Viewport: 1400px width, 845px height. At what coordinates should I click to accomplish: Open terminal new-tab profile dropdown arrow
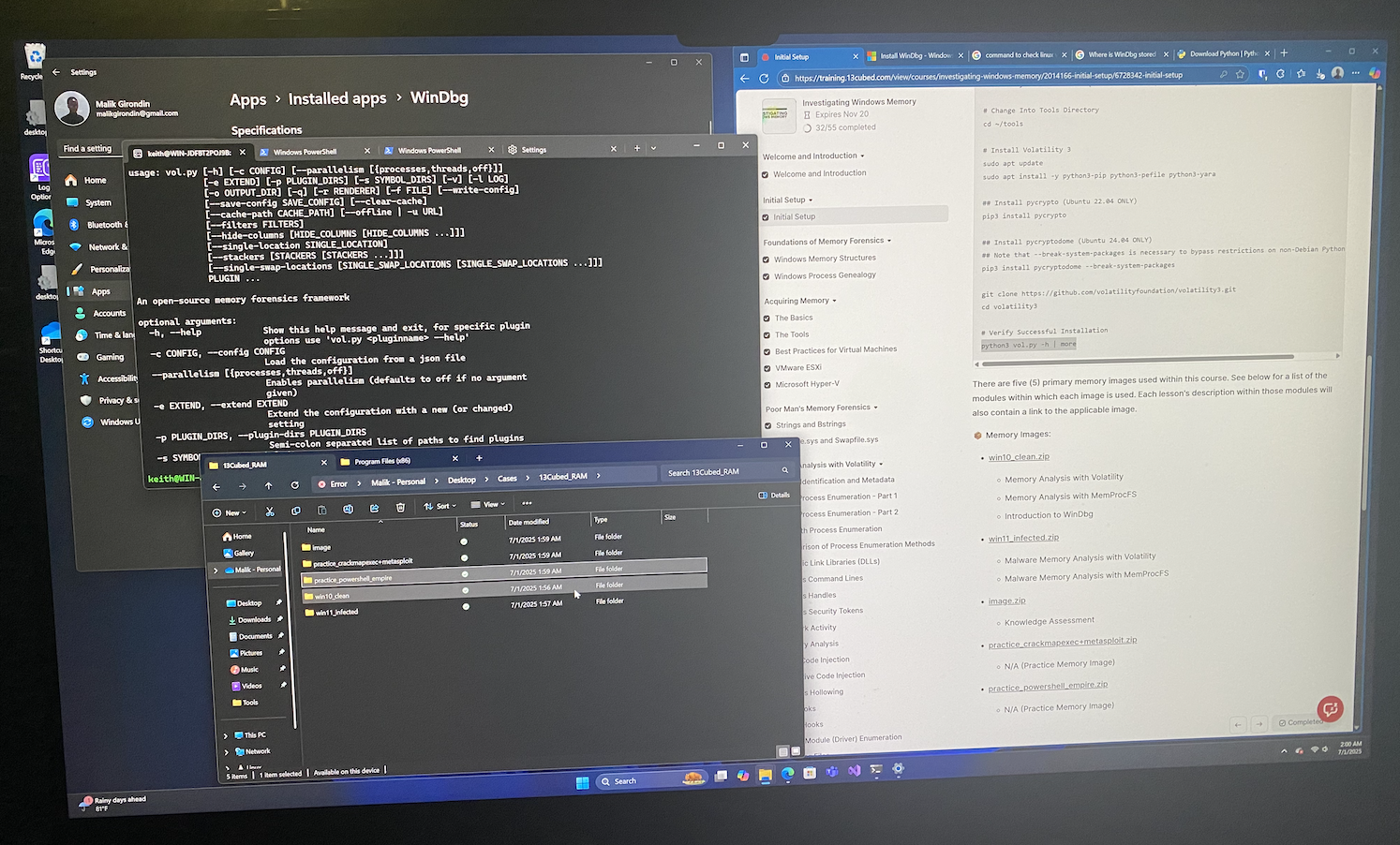point(653,148)
